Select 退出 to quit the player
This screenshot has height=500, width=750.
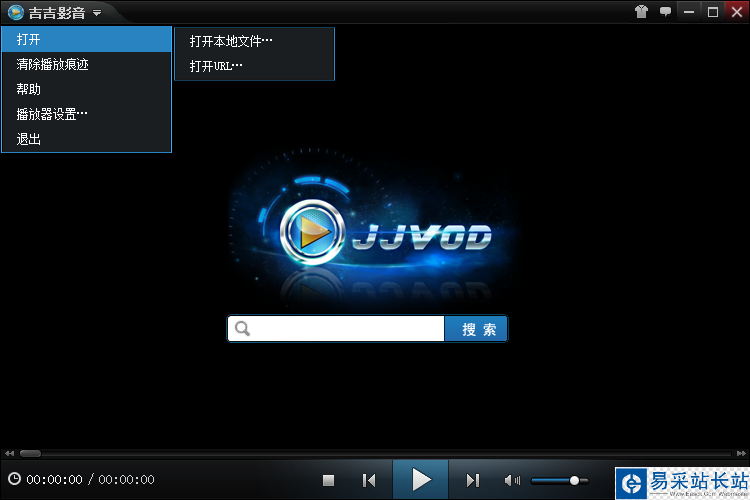tap(87, 139)
